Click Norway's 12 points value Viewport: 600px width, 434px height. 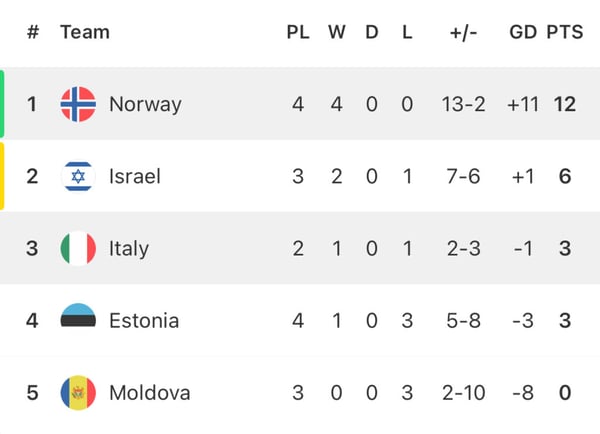(565, 104)
